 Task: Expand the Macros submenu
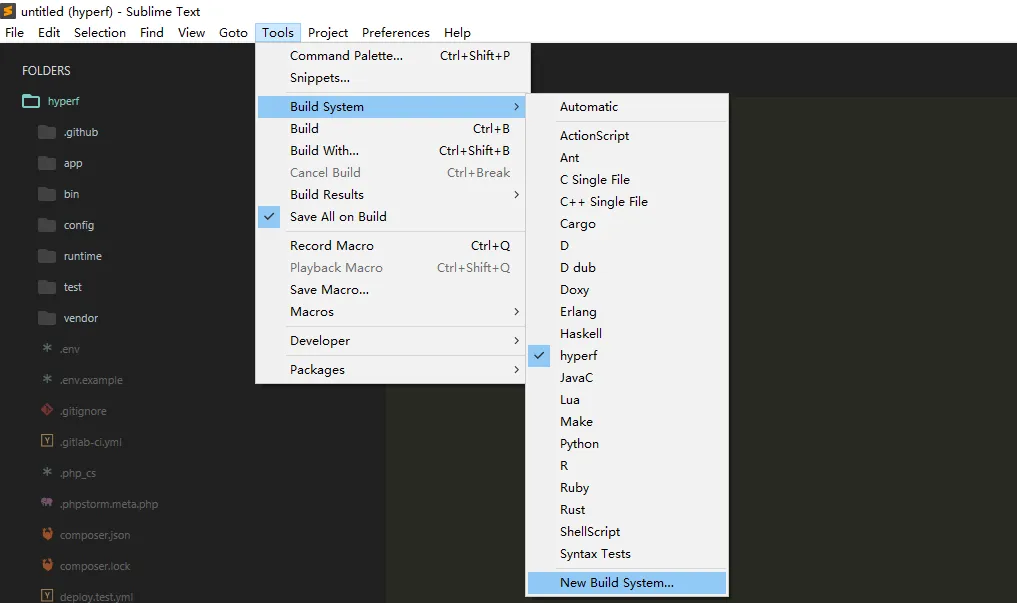391,312
